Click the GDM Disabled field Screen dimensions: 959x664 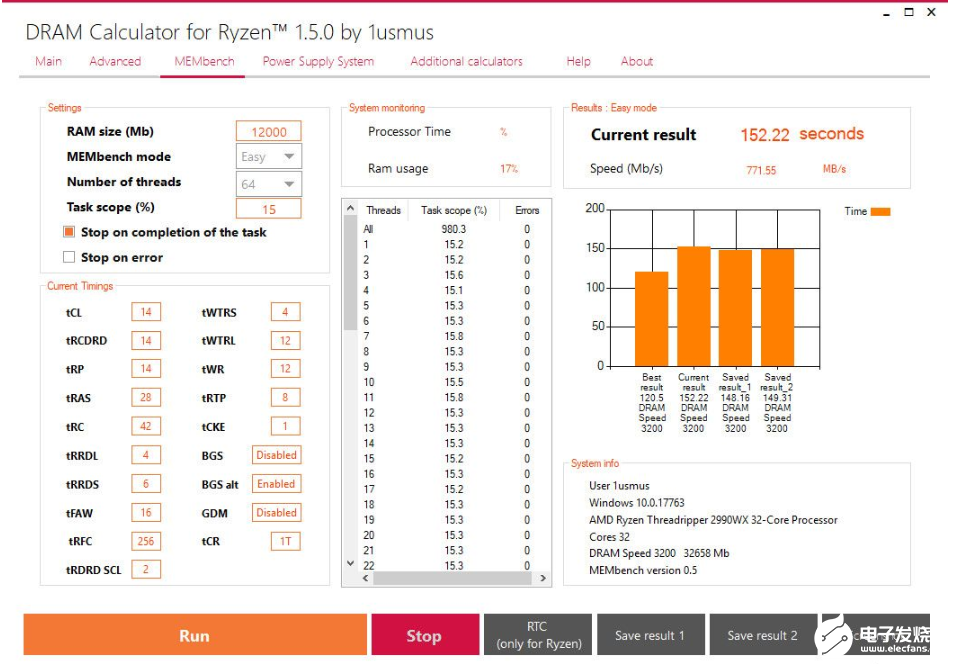click(x=276, y=512)
